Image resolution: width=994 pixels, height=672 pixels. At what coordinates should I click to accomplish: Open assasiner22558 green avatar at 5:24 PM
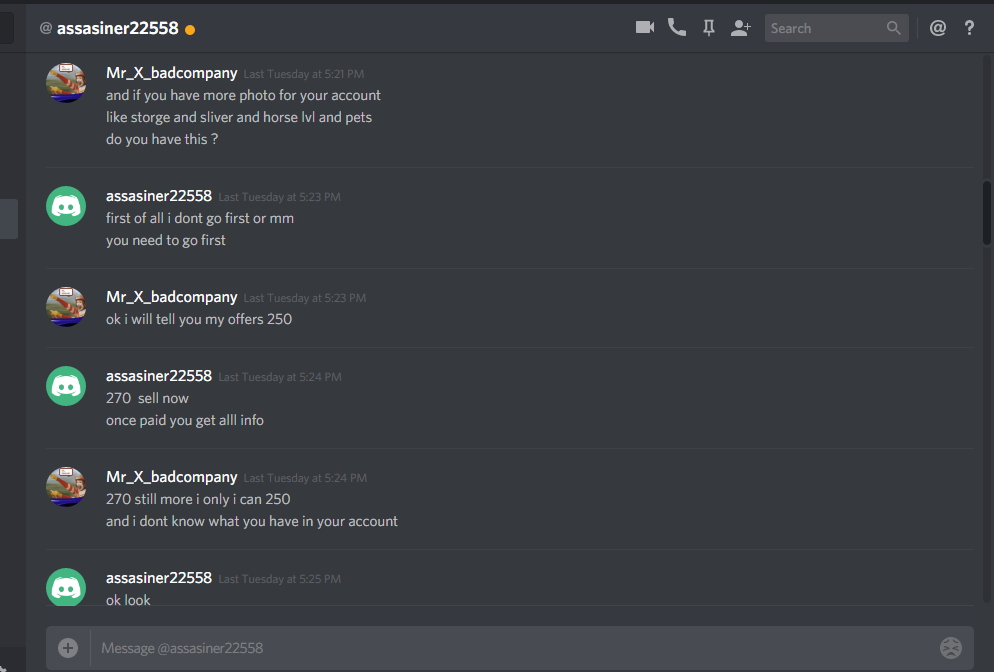coord(66,386)
